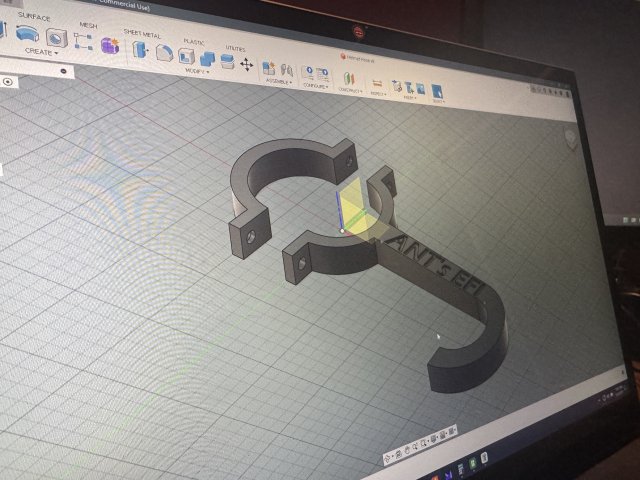Screen dimensions: 640x480
Task: Open the ASSEMBLE menu label
Action: [277, 82]
